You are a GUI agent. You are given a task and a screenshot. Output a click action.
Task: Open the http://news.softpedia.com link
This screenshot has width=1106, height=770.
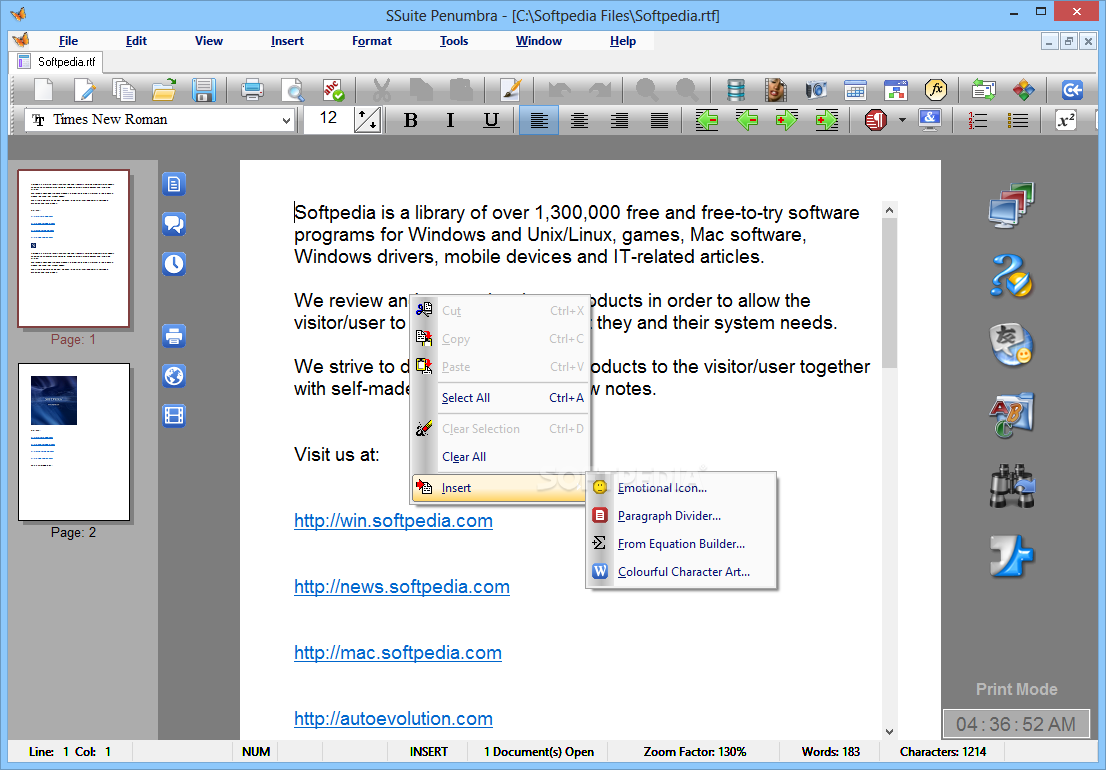pyautogui.click(x=401, y=587)
